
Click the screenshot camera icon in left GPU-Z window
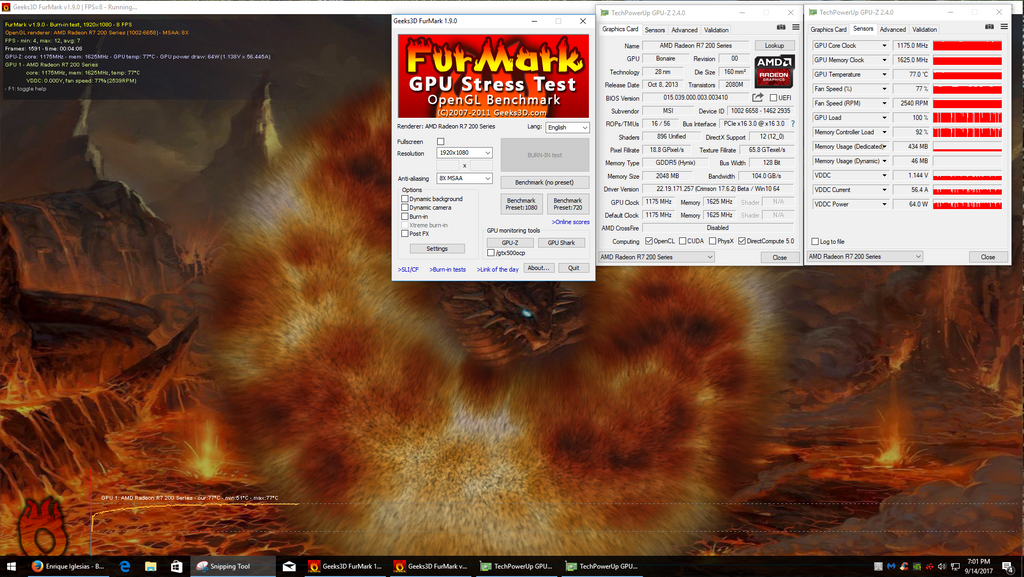point(781,27)
